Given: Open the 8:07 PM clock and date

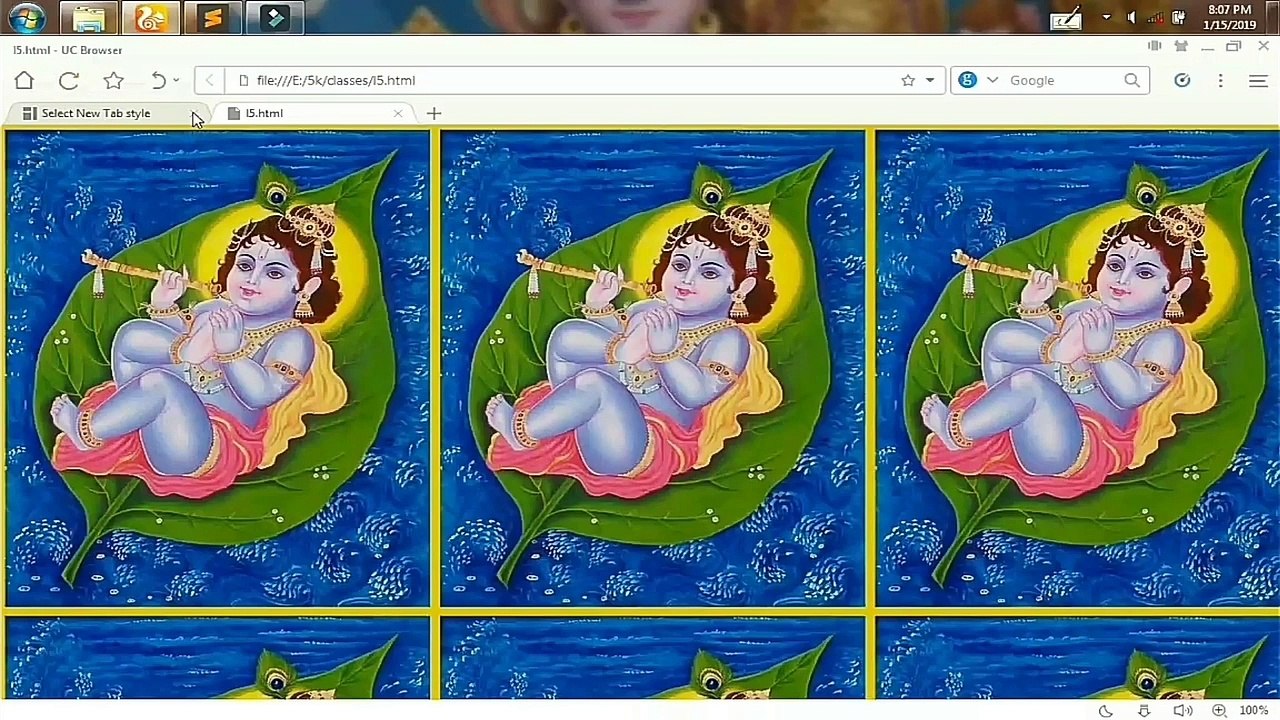Looking at the screenshot, I should click(1230, 17).
